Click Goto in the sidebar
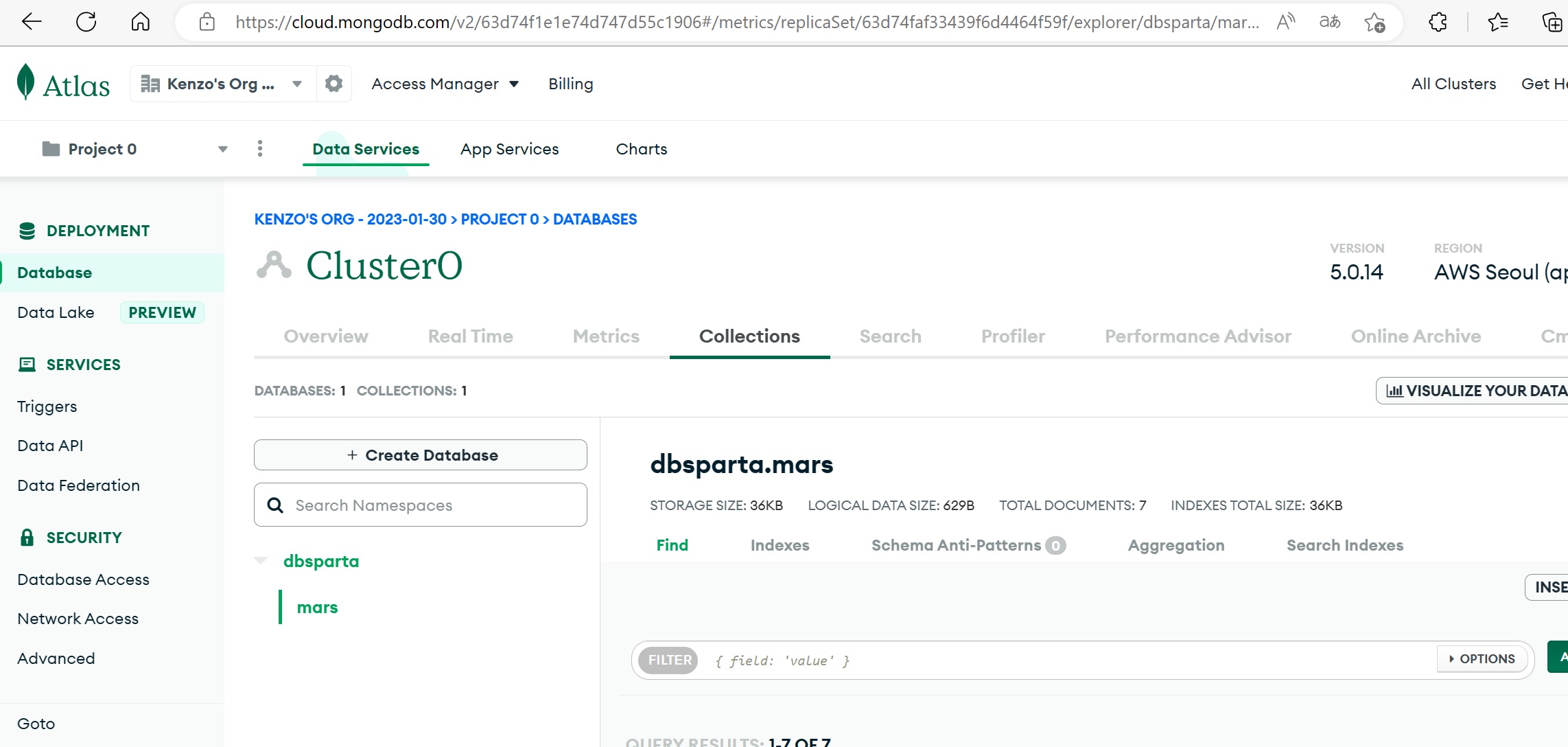The width and height of the screenshot is (1568, 747). pyautogui.click(x=36, y=724)
